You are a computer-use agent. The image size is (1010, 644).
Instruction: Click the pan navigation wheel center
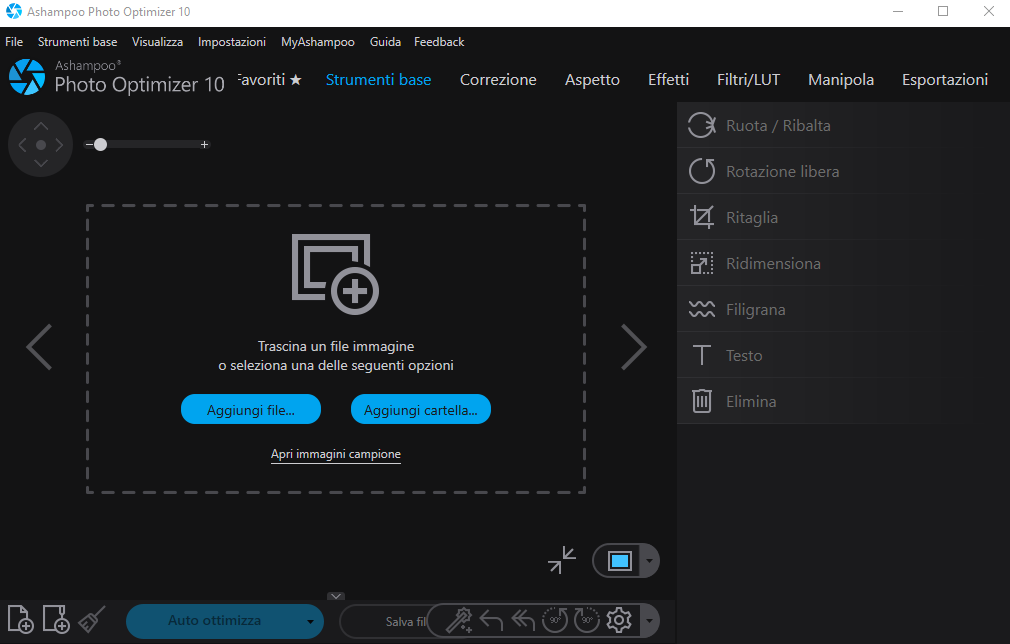point(41,145)
